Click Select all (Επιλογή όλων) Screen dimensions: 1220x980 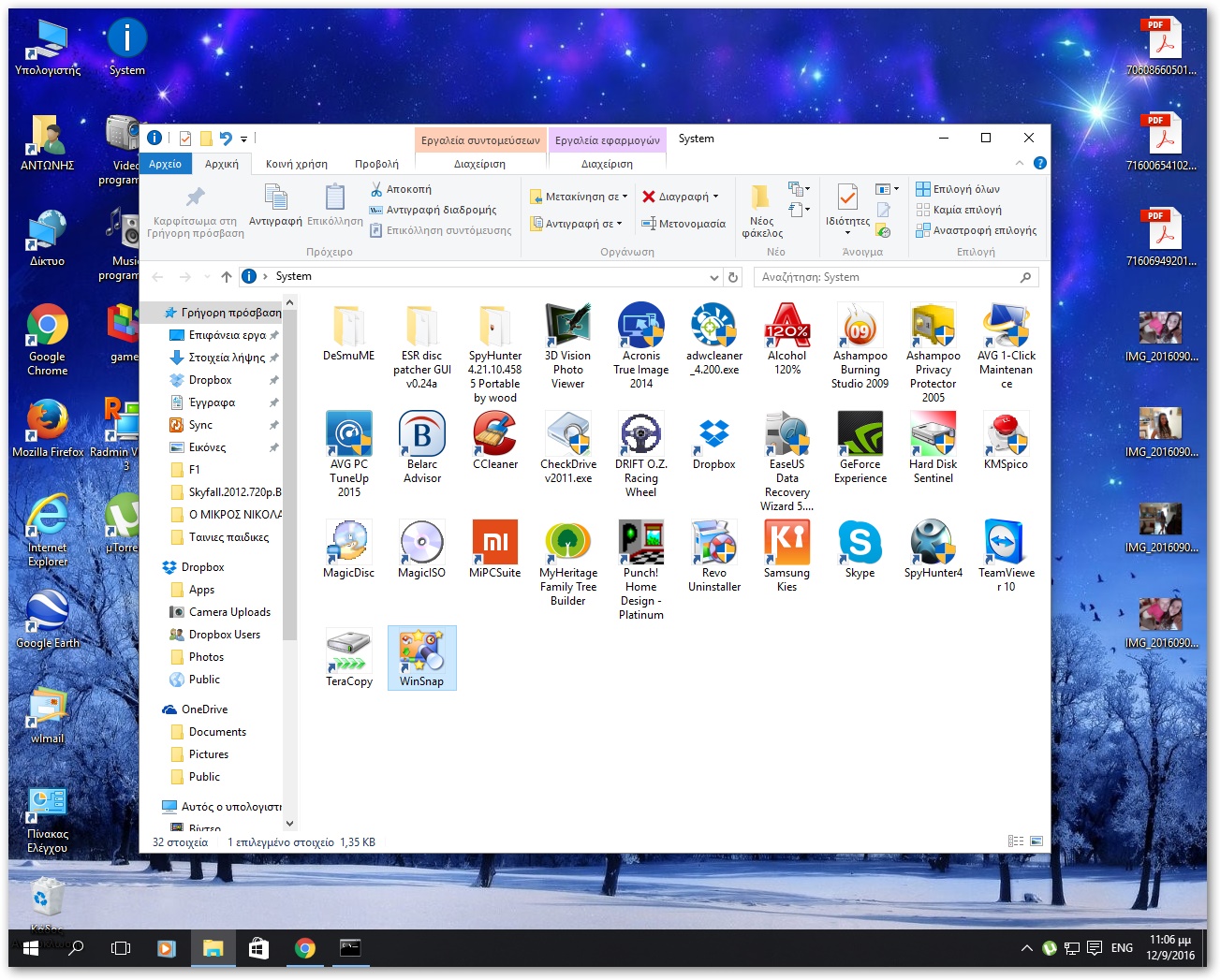958,189
